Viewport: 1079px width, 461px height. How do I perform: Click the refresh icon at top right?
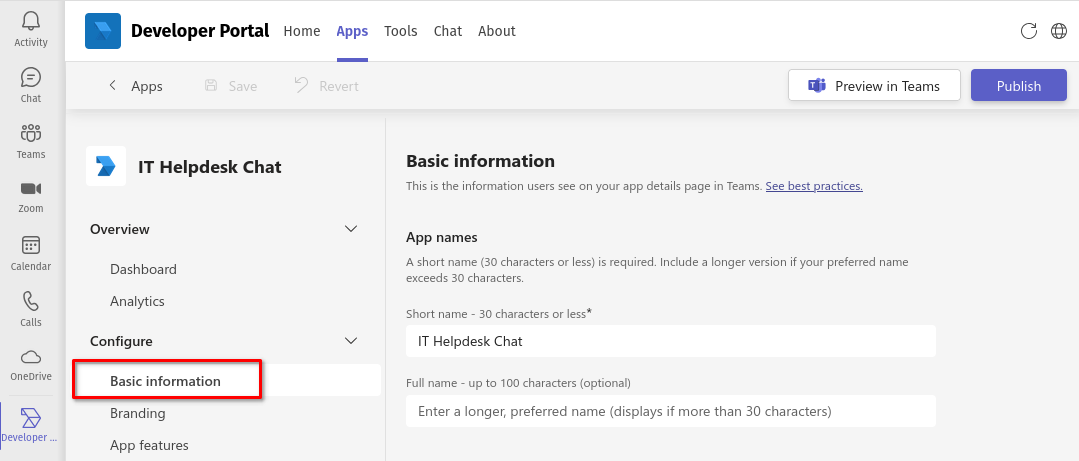click(1029, 31)
